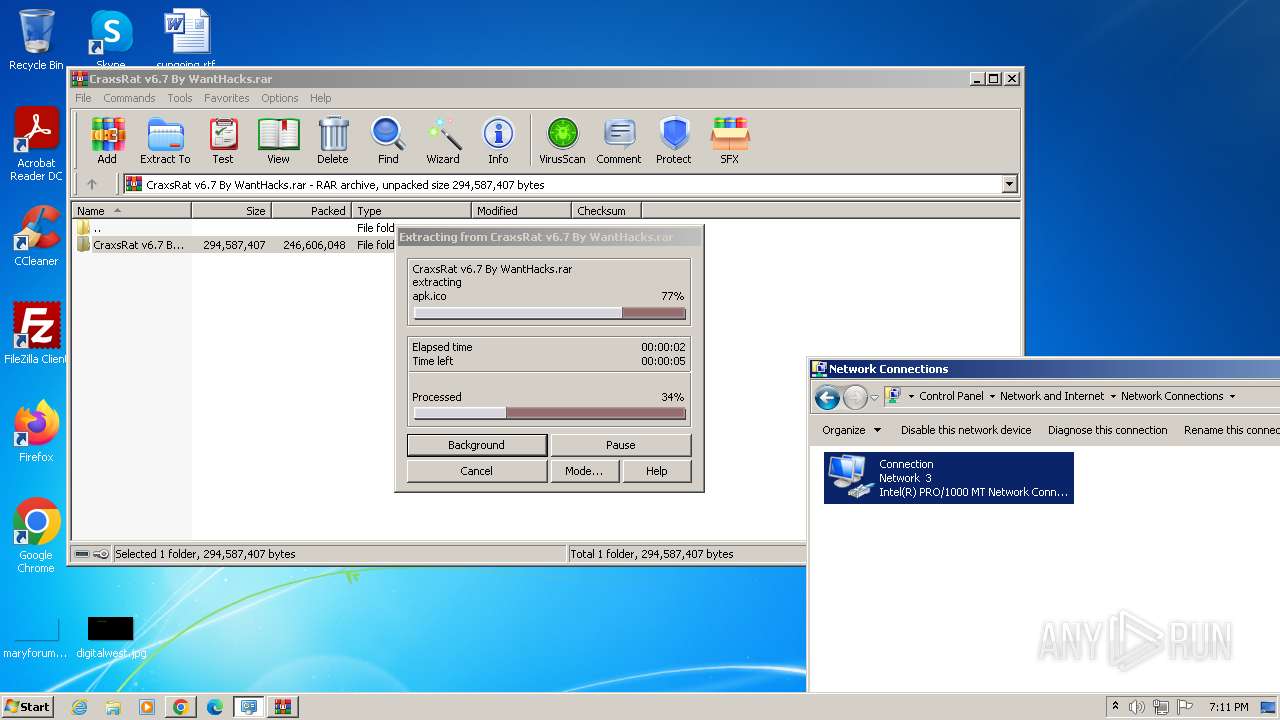Open Skype desktop shortcut
This screenshot has width=1280, height=720.
(110, 38)
